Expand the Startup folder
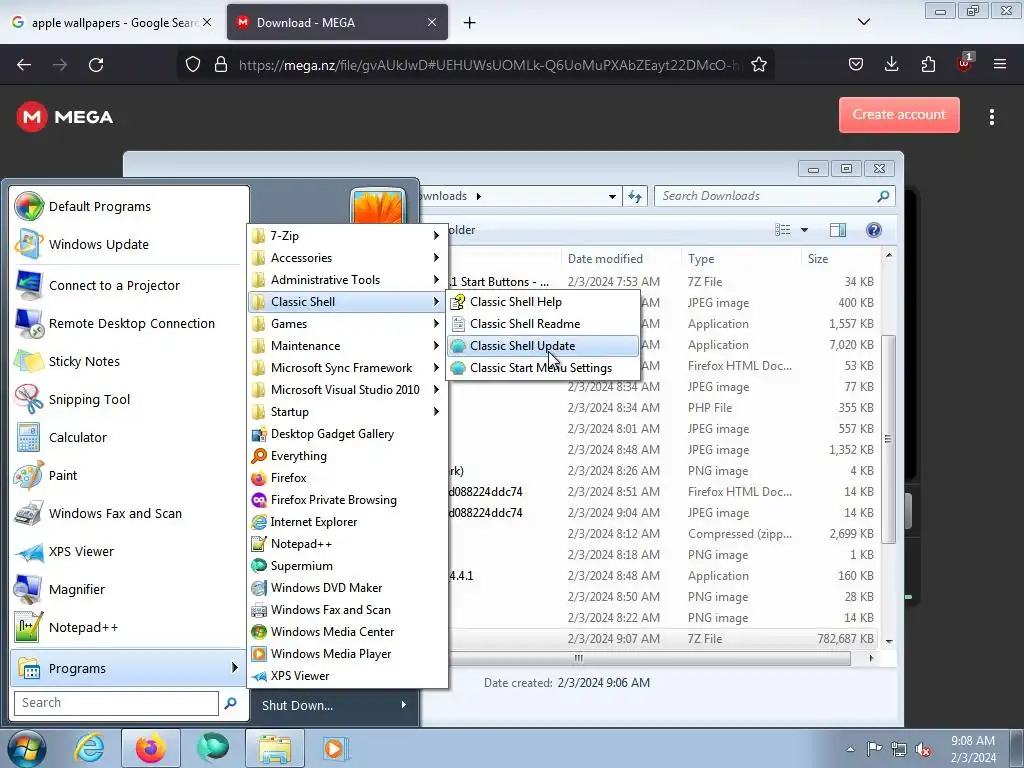Viewport: 1024px width, 768px height. [347, 412]
